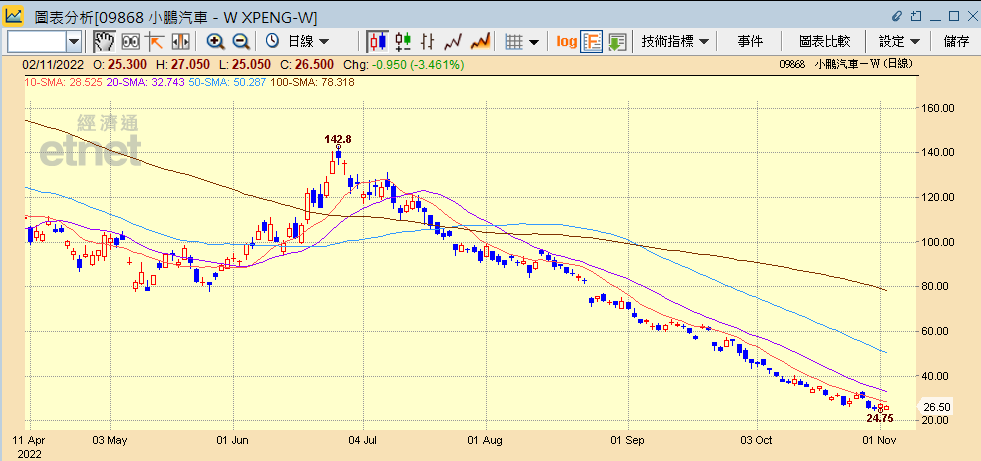Click the 142.8 high price label
The image size is (981, 461).
point(337,139)
